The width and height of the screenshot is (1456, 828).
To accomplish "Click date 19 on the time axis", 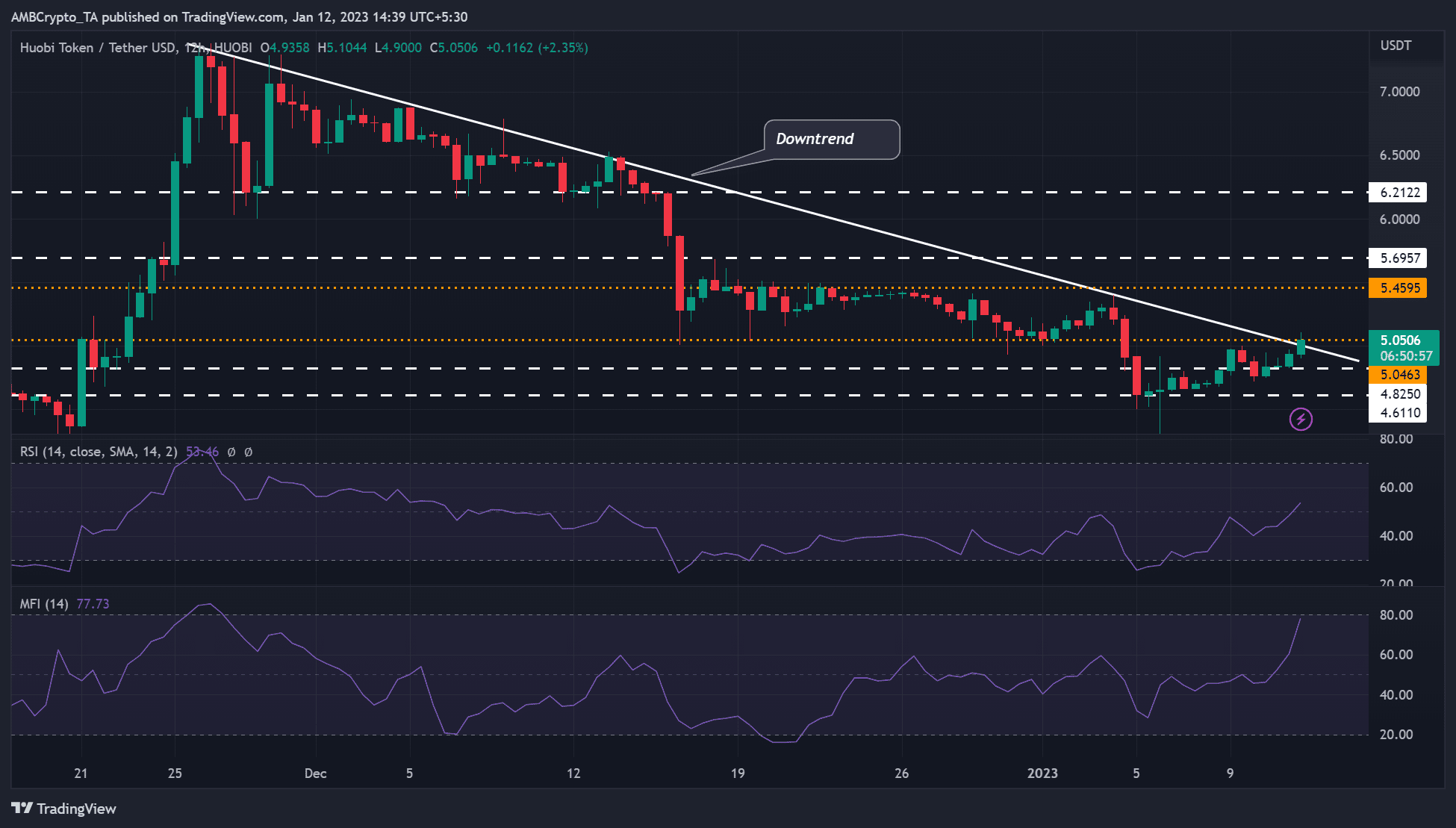I will click(738, 773).
